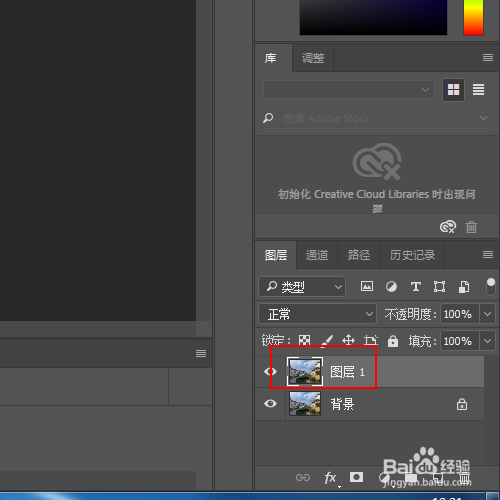Prevent artboard auto-nesting lock icon
The height and width of the screenshot is (500, 500).
[370, 340]
